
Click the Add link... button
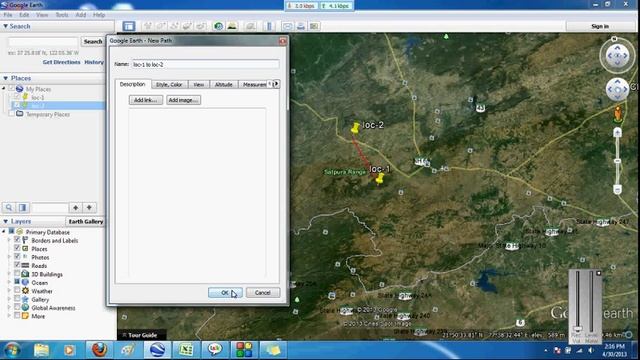[x=146, y=100]
